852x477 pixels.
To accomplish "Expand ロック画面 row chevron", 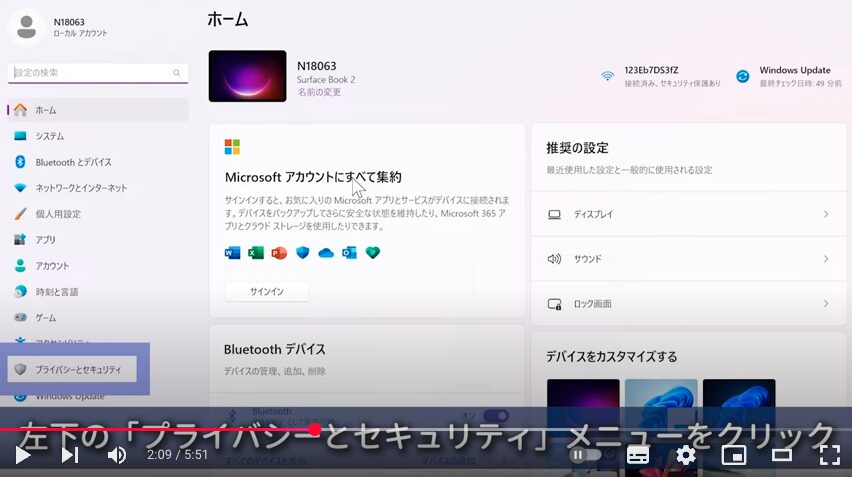I will [x=826, y=304].
